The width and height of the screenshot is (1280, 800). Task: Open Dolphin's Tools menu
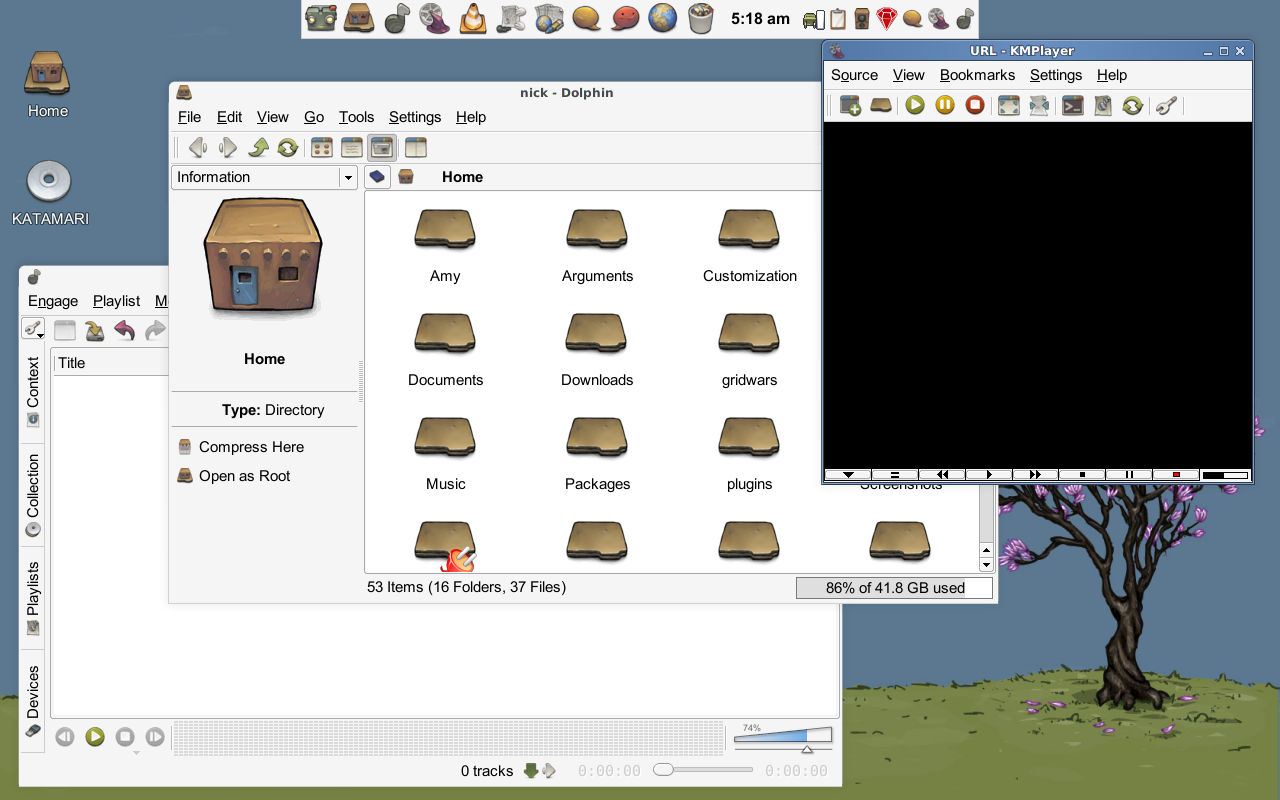click(x=356, y=117)
